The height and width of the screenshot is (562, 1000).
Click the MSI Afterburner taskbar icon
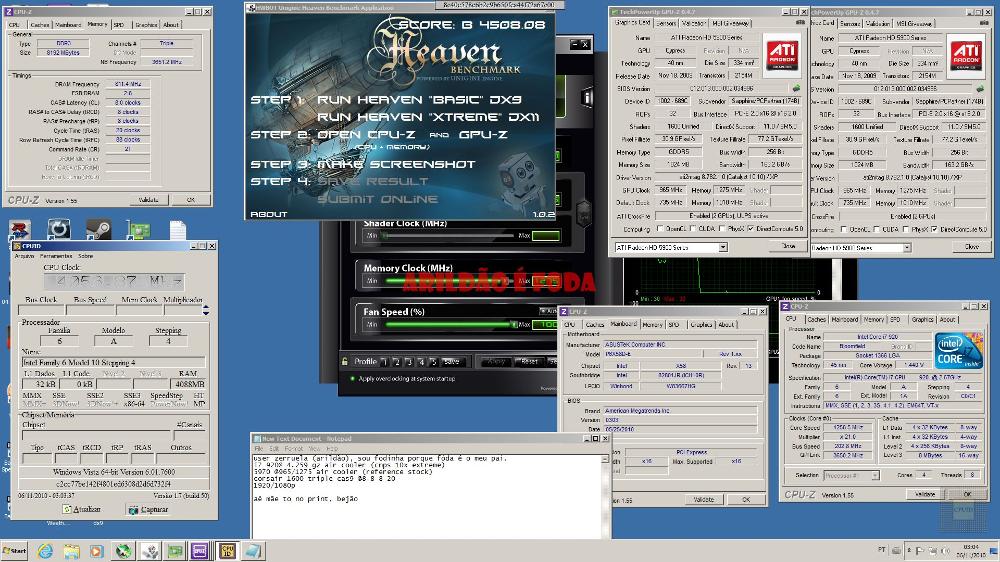coord(150,551)
